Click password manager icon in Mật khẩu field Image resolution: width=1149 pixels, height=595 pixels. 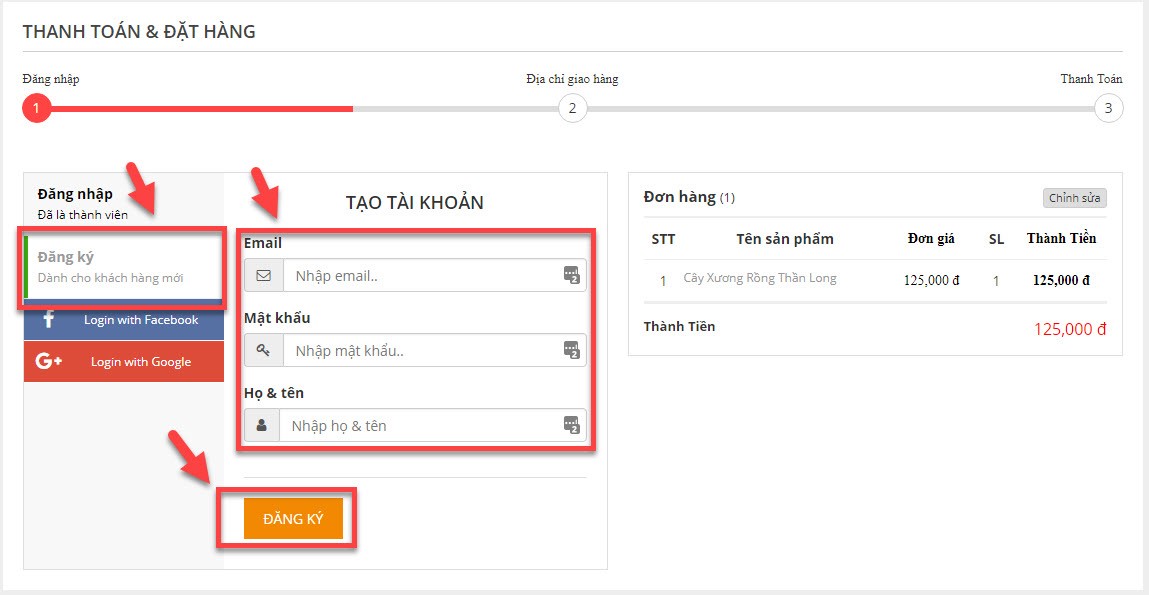(572, 350)
